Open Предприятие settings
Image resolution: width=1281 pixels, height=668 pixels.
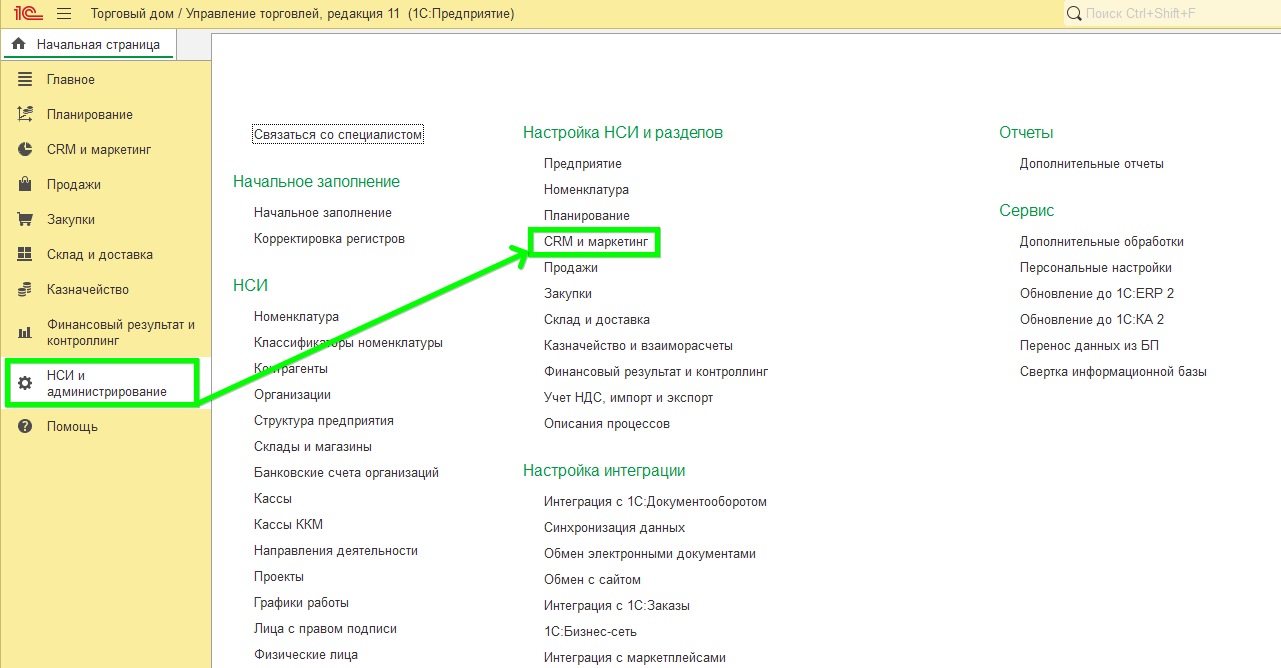583,164
